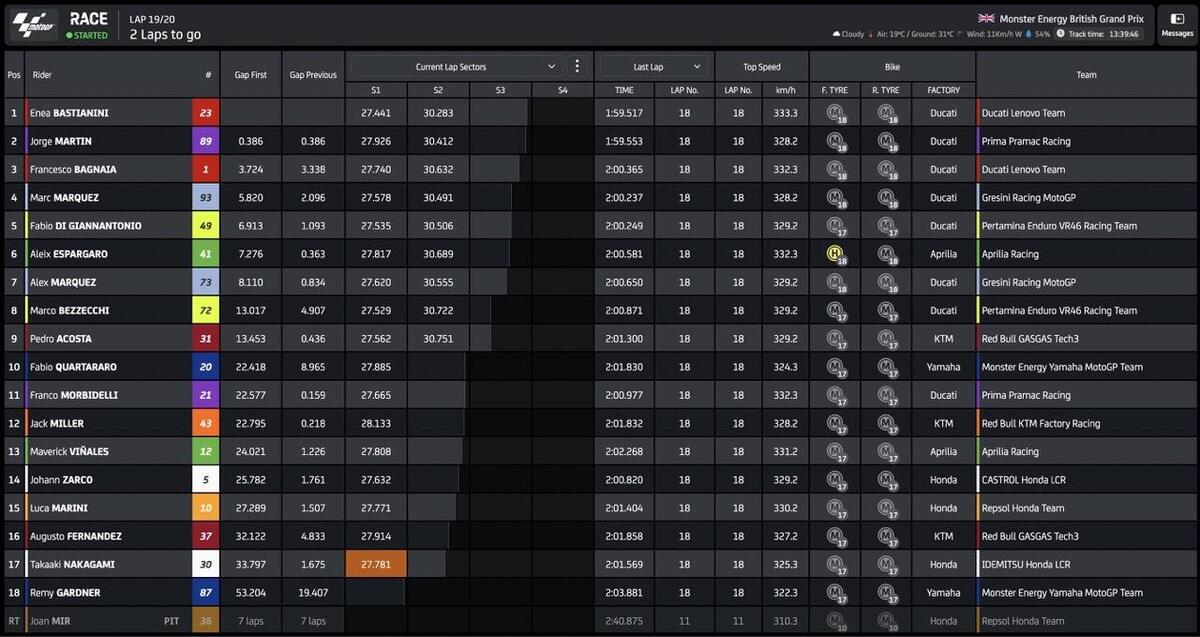The width and height of the screenshot is (1200, 637).
Task: Click the humidity droplet icon
Action: [x=1027, y=34]
